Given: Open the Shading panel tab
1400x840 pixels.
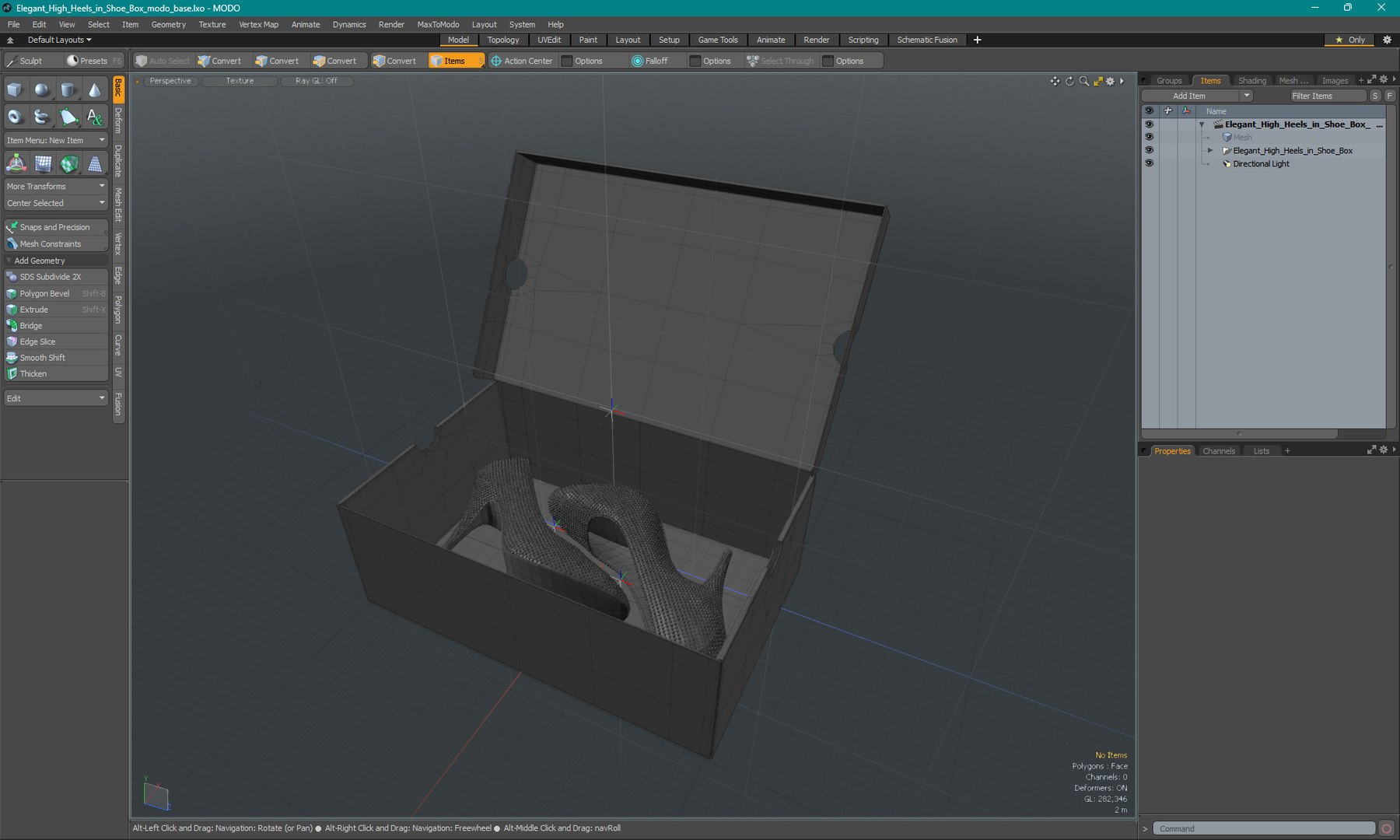Looking at the screenshot, I should tap(1251, 81).
